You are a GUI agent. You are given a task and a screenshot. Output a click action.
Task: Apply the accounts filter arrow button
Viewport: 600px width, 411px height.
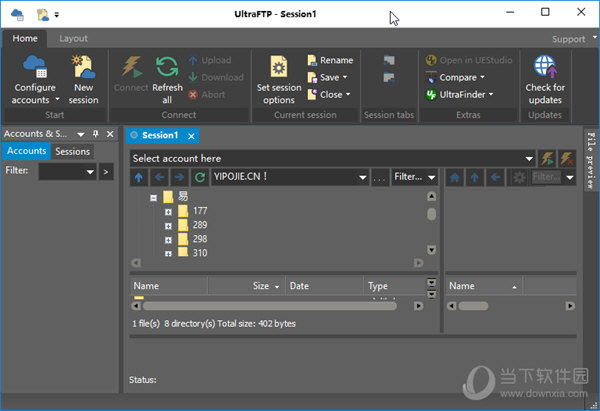pos(106,171)
